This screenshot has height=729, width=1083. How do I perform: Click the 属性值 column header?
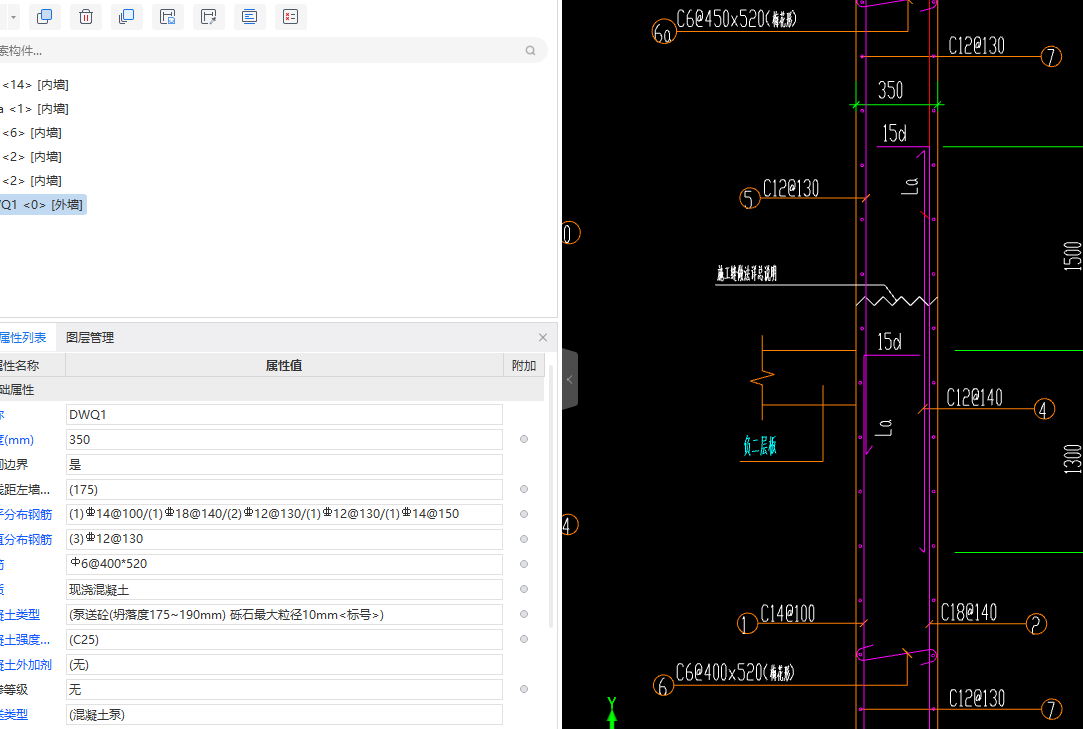click(x=284, y=366)
